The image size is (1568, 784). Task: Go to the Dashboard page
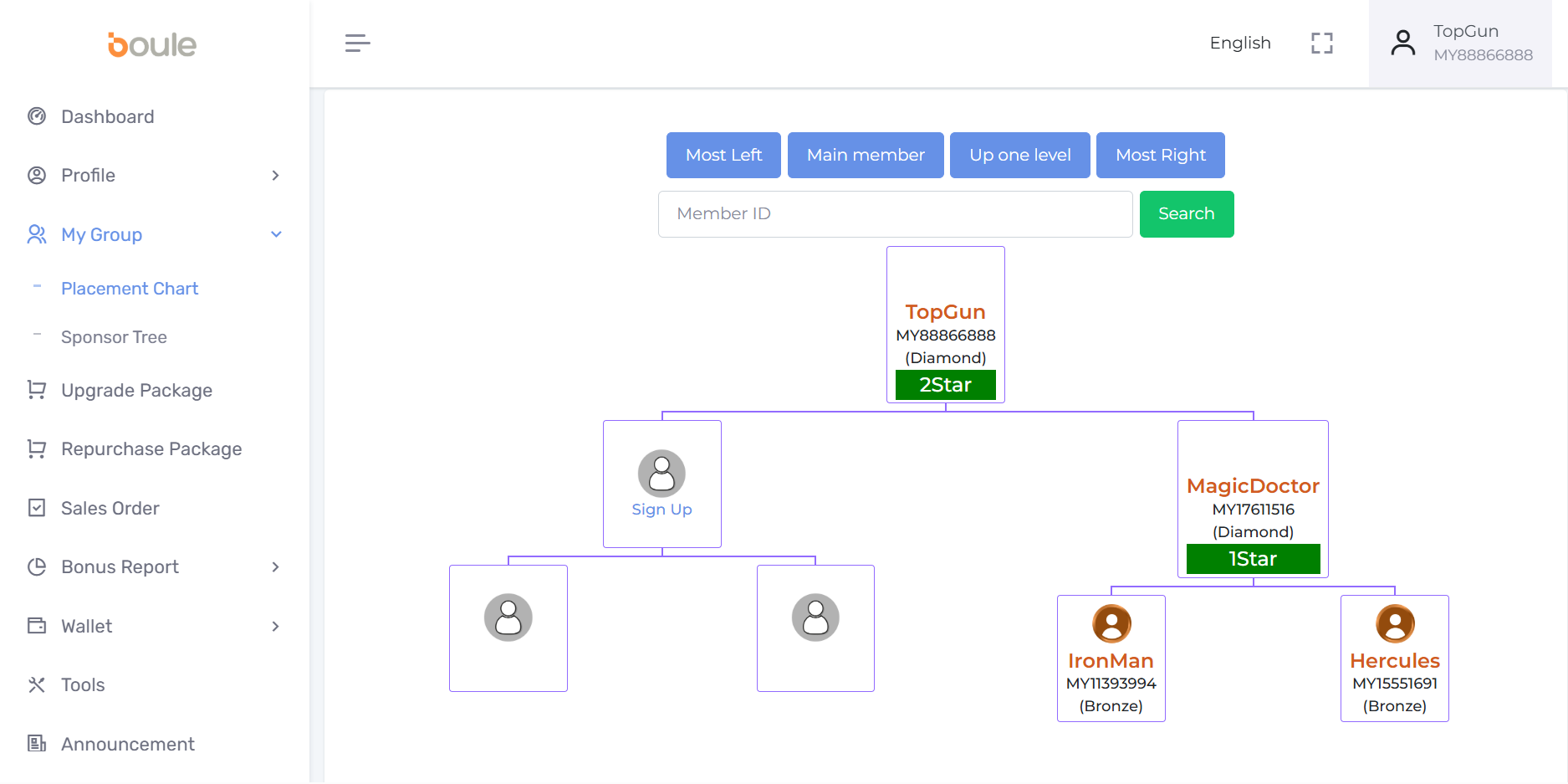[107, 117]
